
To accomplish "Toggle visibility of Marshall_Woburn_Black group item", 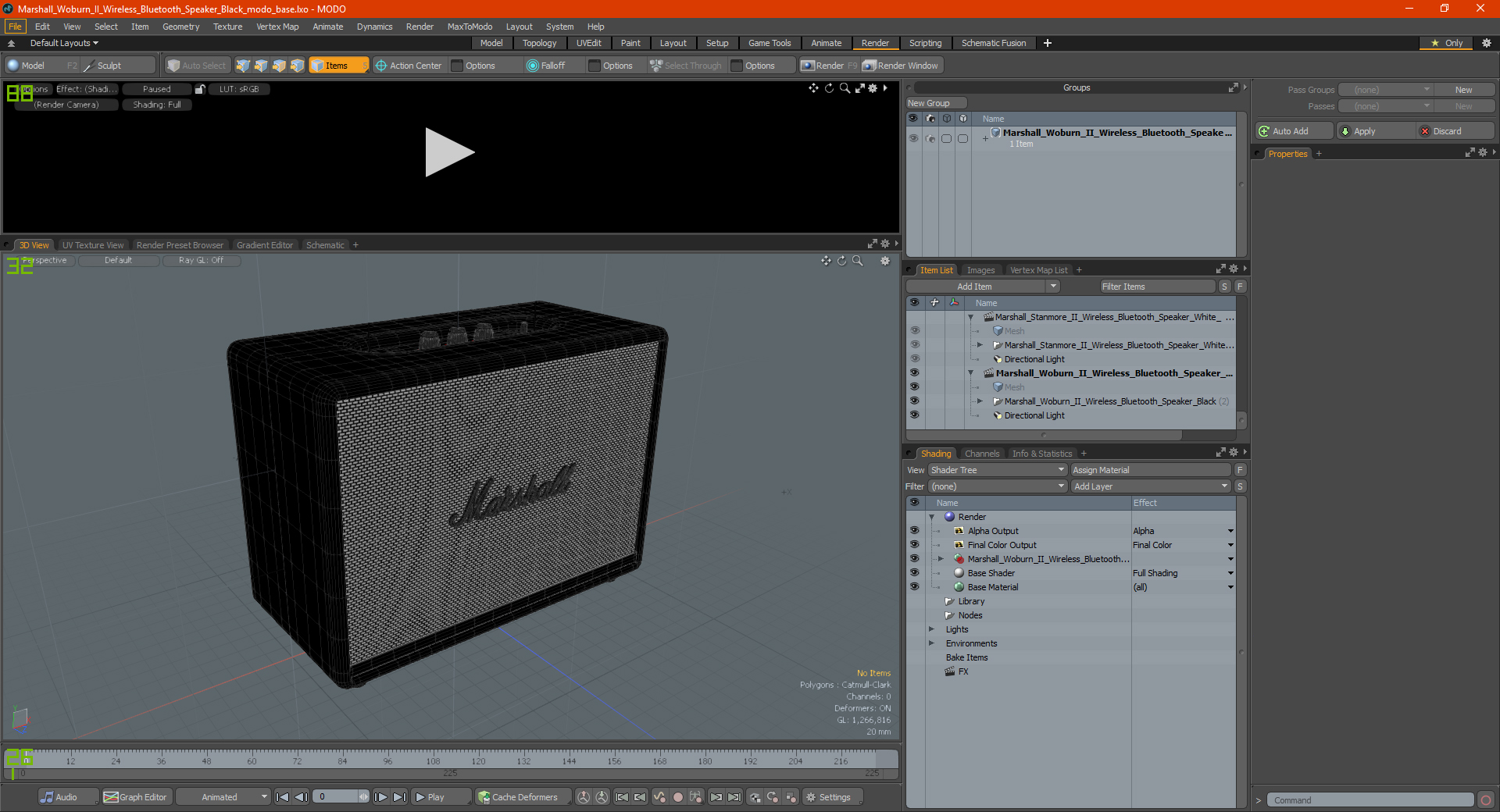I will point(914,401).
